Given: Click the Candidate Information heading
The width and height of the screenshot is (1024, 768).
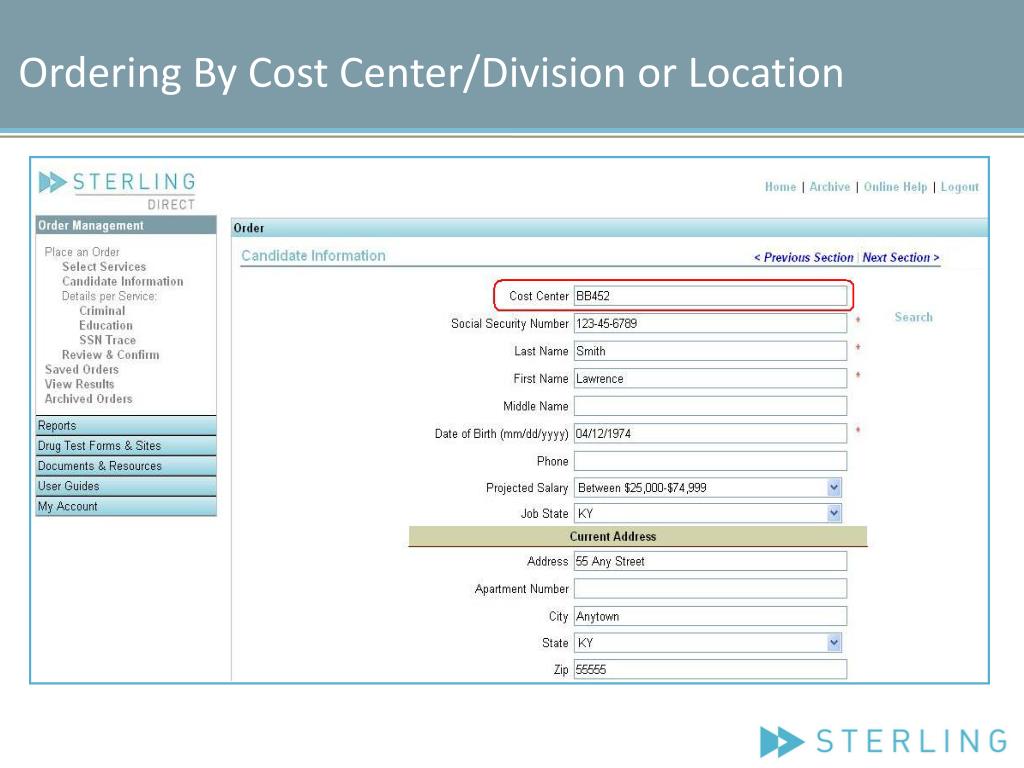Looking at the screenshot, I should 313,255.
